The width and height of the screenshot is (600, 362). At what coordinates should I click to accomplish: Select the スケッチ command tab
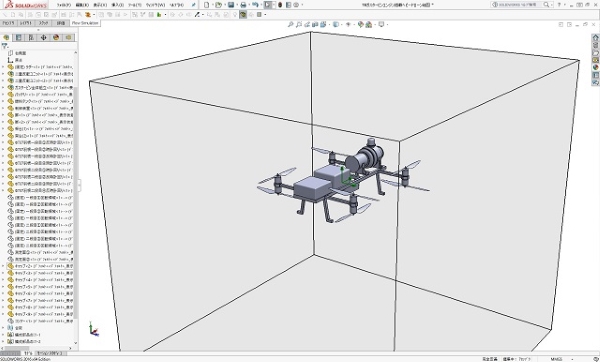[44, 23]
